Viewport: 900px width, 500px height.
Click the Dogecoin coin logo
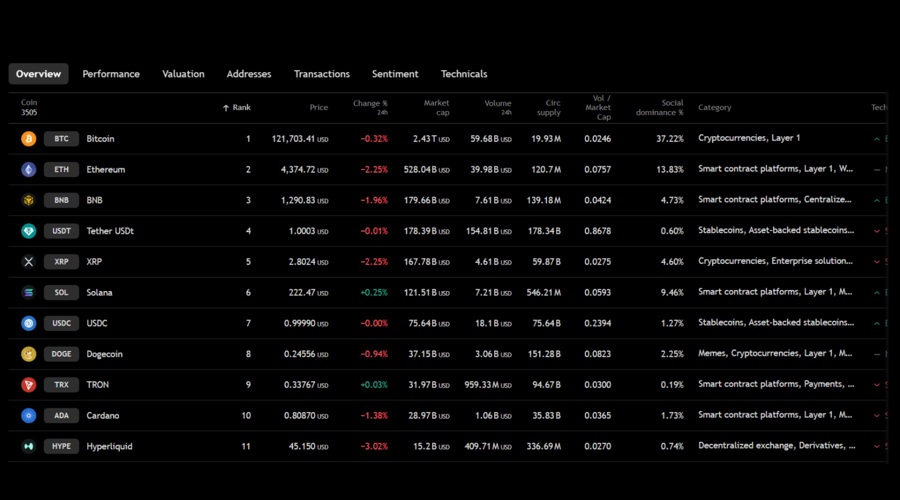point(29,354)
